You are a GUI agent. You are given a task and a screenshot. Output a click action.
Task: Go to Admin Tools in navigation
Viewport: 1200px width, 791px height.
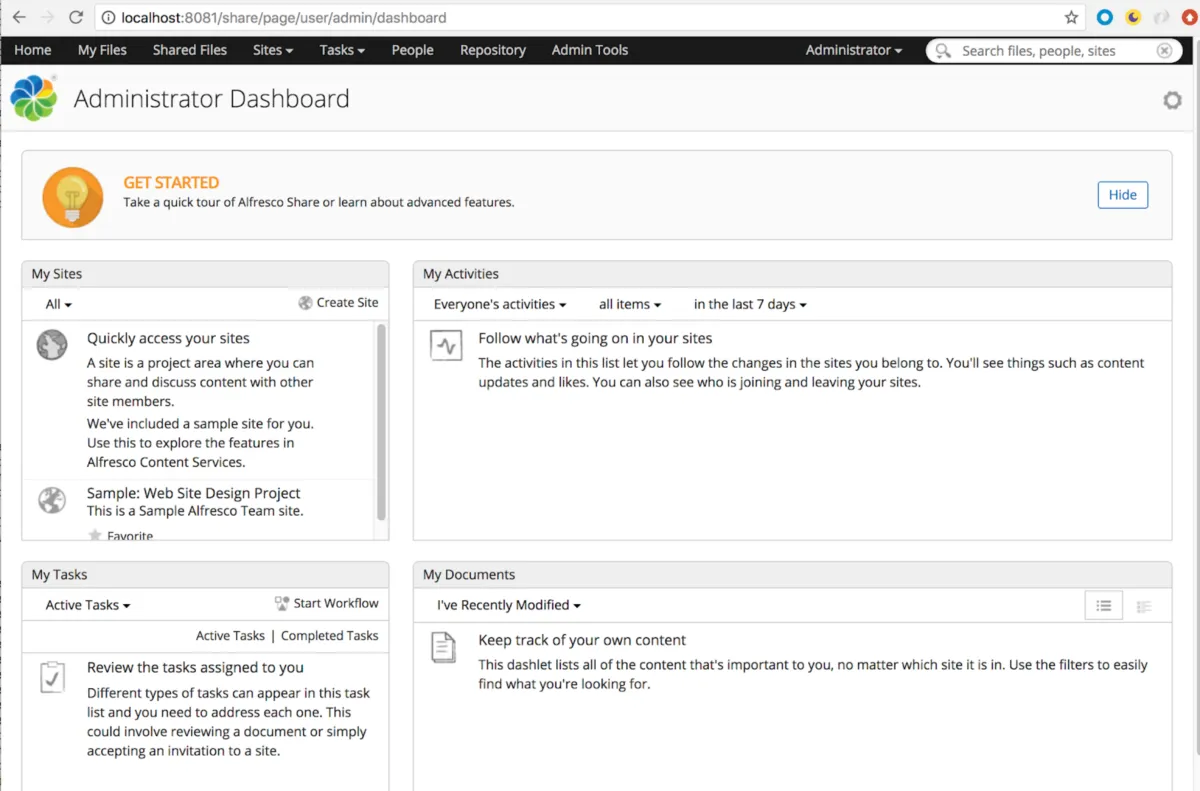click(x=590, y=50)
